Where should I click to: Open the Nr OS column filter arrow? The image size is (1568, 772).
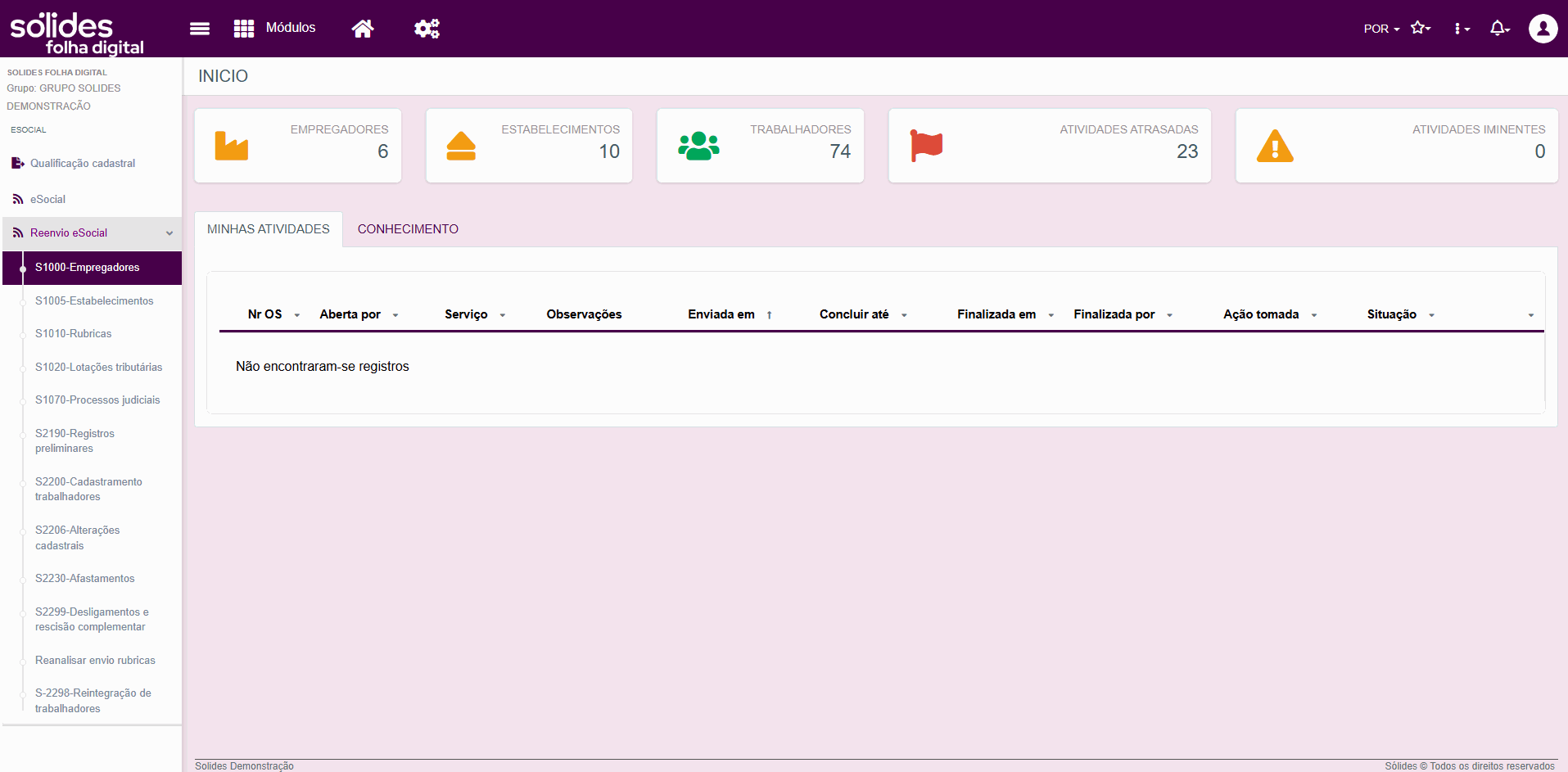(x=297, y=315)
